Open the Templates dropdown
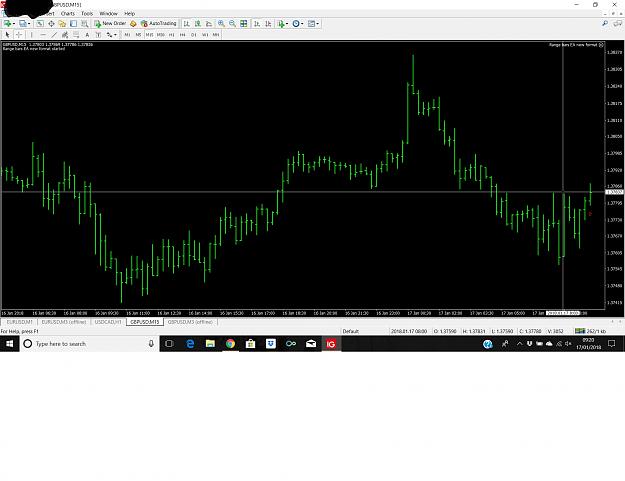 point(313,24)
